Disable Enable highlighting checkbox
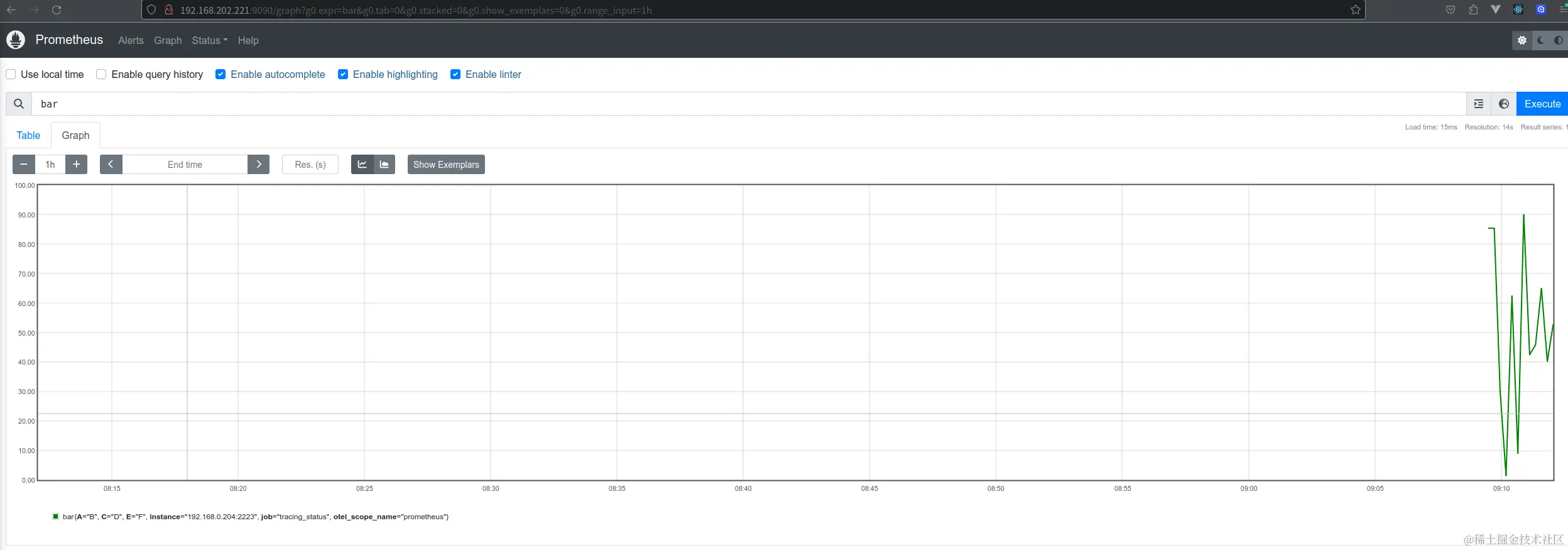The height and width of the screenshot is (550, 1568). click(343, 74)
